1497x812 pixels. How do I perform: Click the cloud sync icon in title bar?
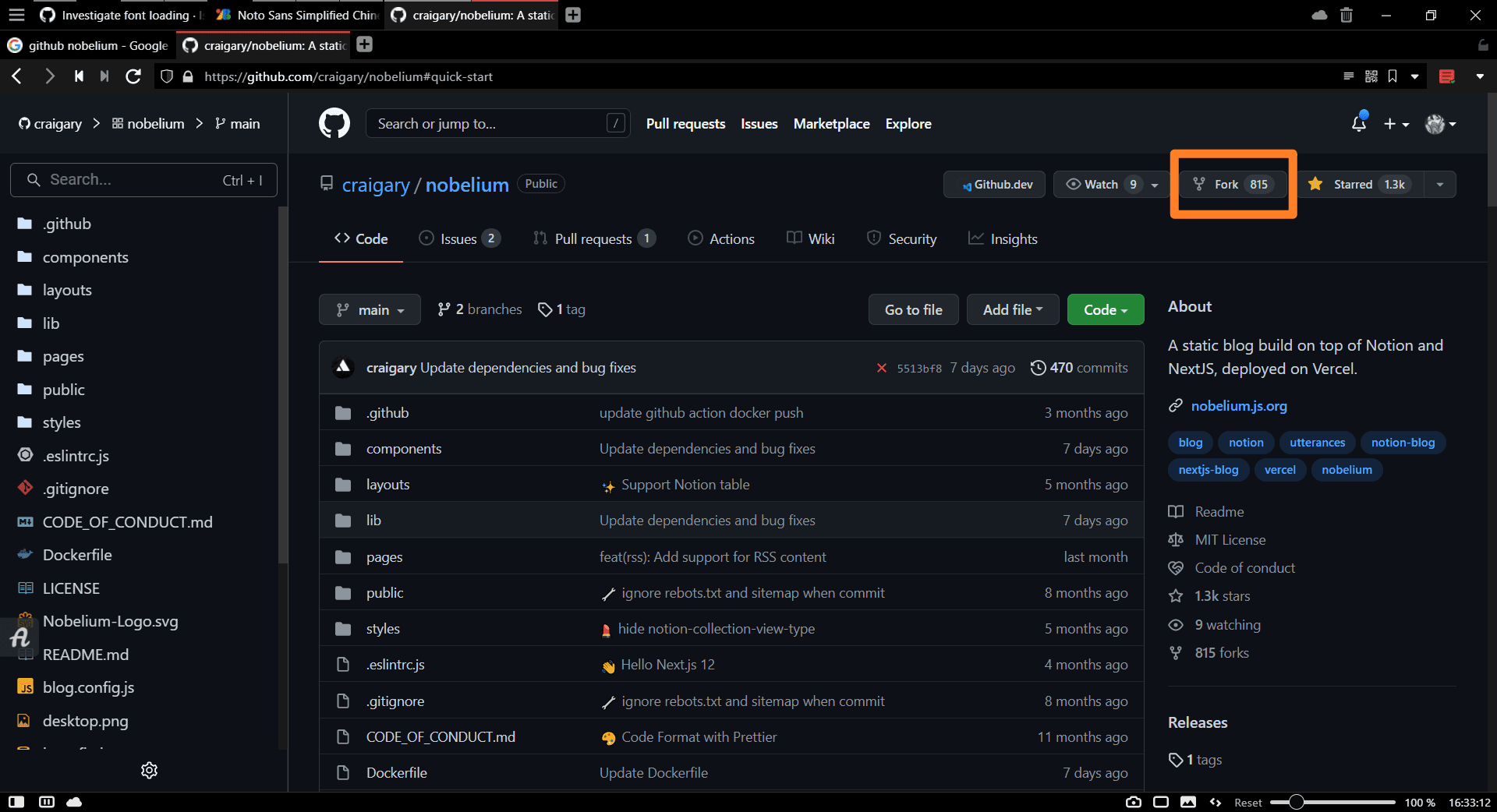point(1319,15)
